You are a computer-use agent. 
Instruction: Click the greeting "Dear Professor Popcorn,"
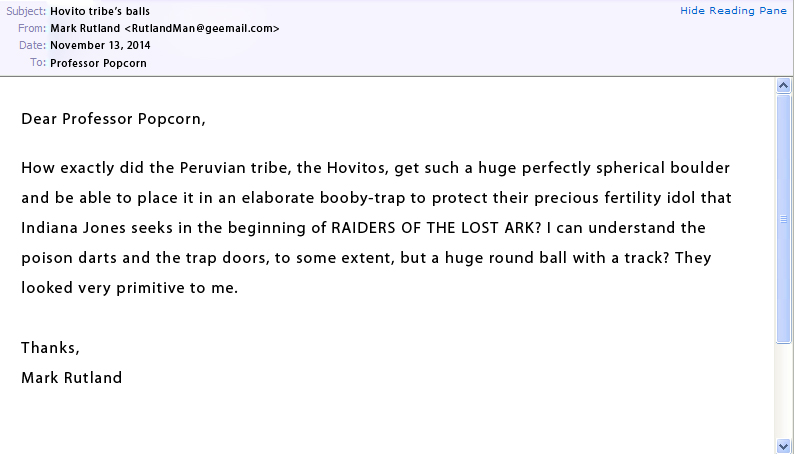coord(113,119)
